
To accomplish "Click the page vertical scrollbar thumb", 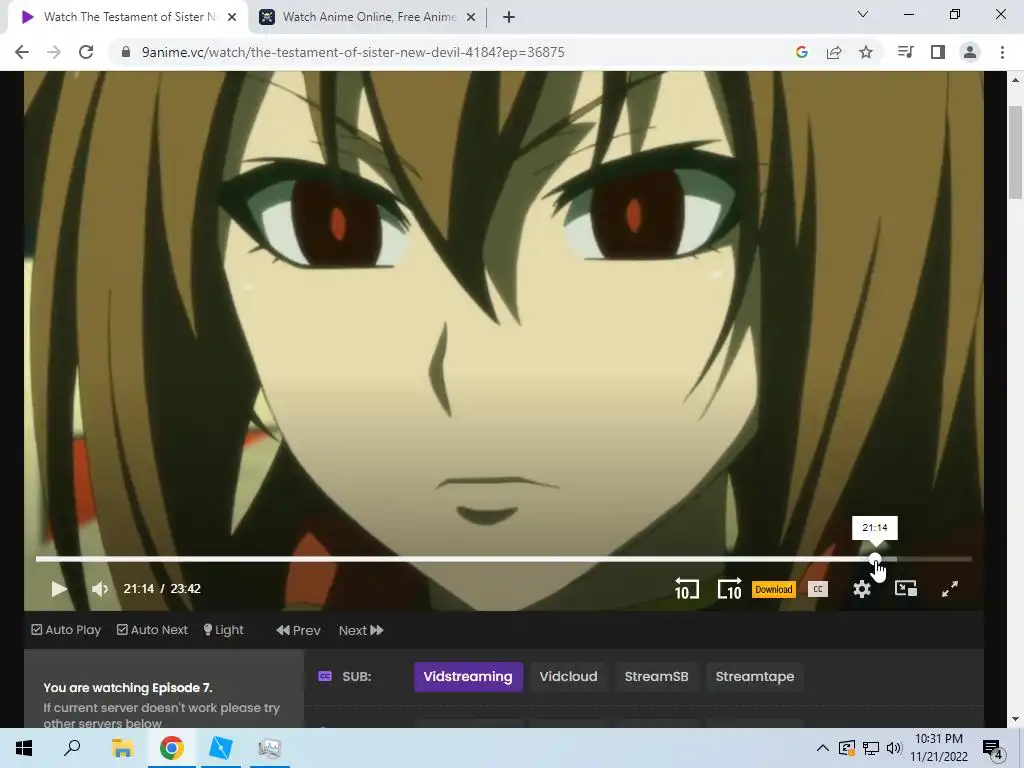I will 1016,152.
